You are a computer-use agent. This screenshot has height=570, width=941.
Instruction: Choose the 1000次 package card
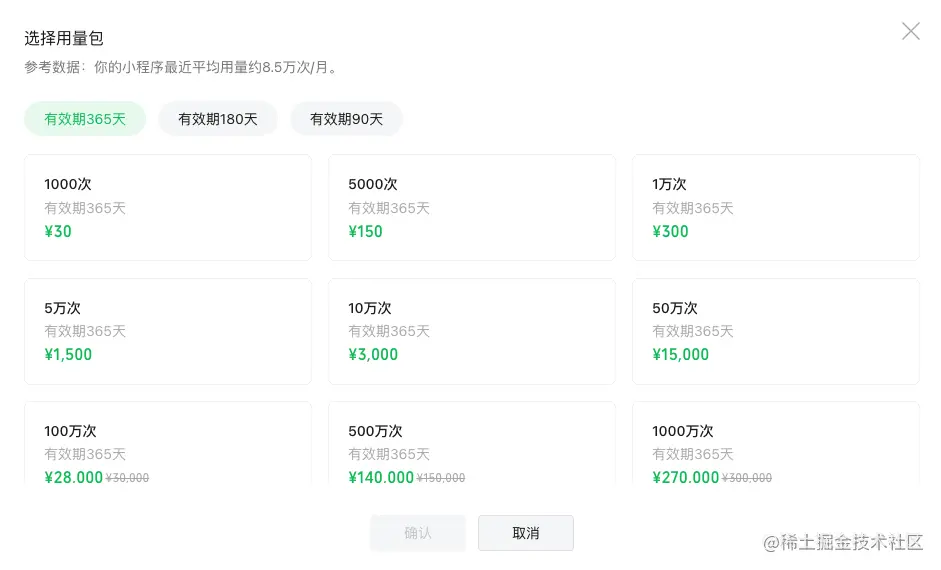tap(167, 207)
